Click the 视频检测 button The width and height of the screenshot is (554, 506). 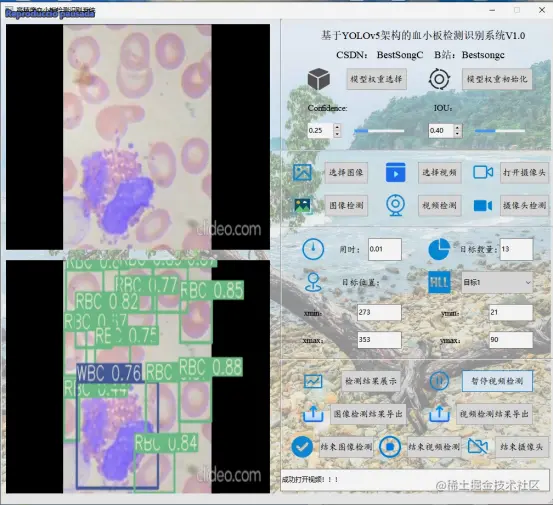click(x=439, y=205)
